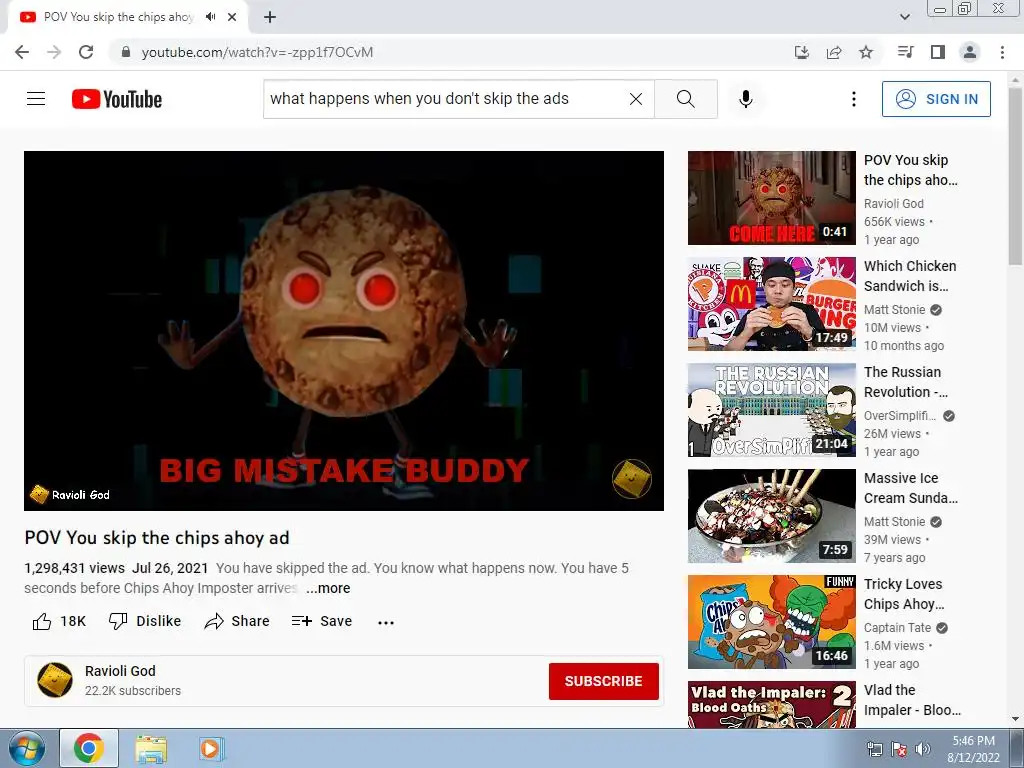Viewport: 1024px width, 768px height.
Task: Go back in browser
Action: point(22,52)
